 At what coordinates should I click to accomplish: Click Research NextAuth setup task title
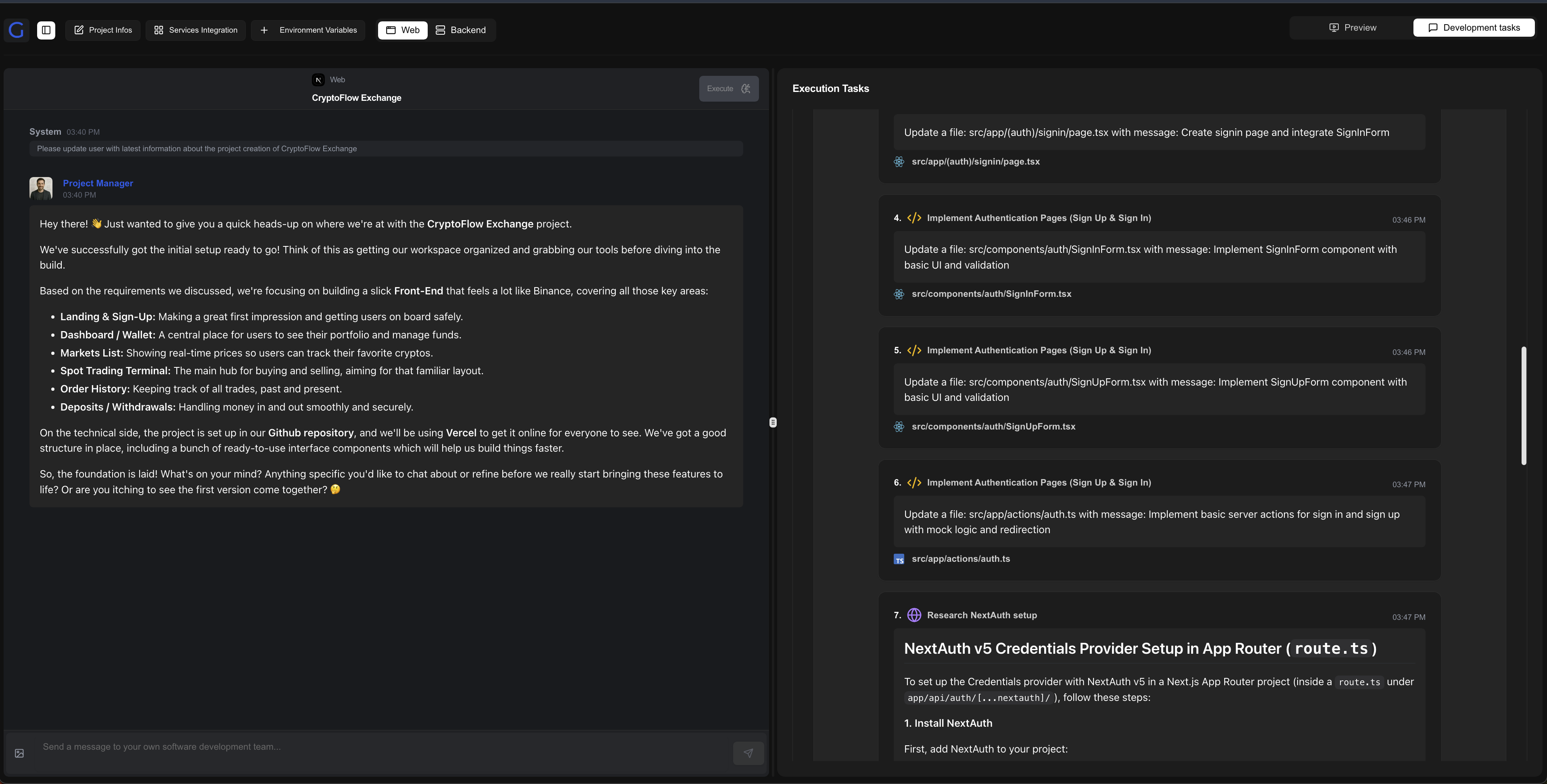(x=982, y=615)
